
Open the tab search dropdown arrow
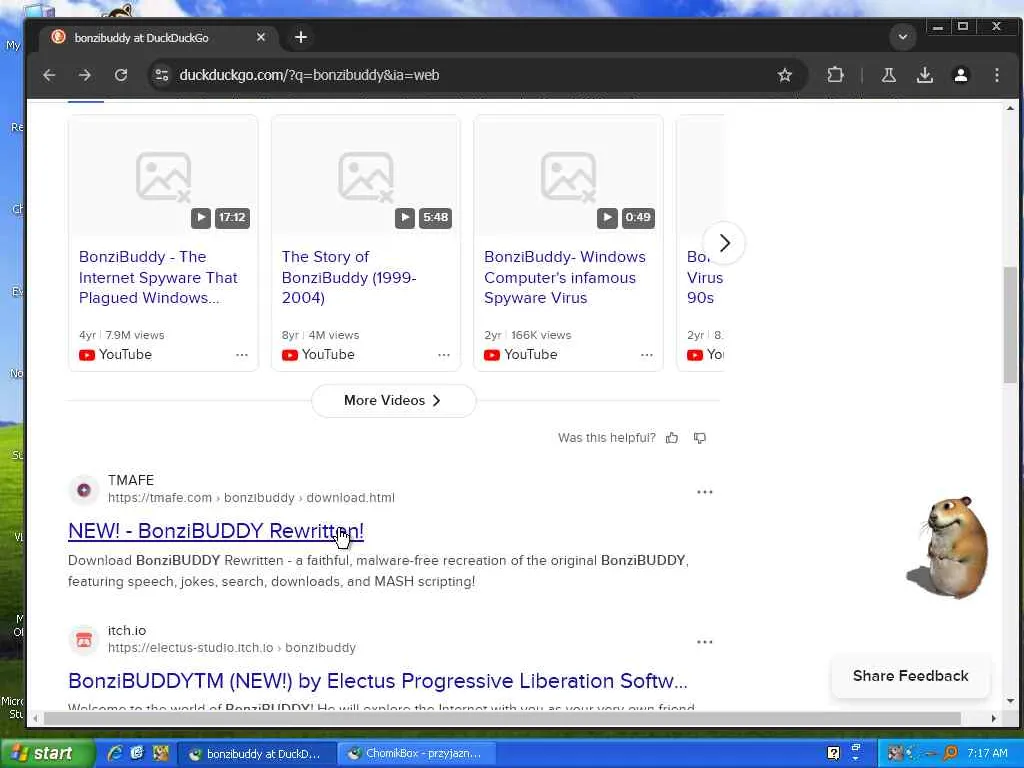(x=903, y=37)
